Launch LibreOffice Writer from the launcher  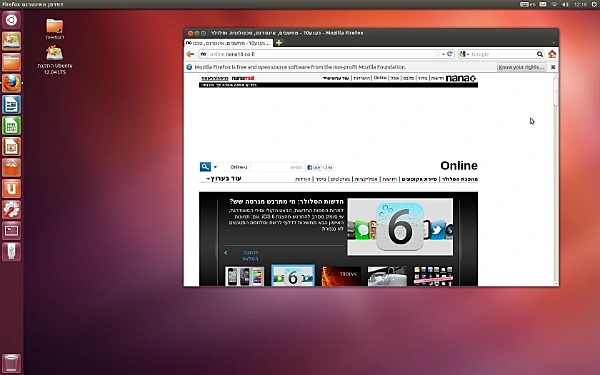(11, 104)
